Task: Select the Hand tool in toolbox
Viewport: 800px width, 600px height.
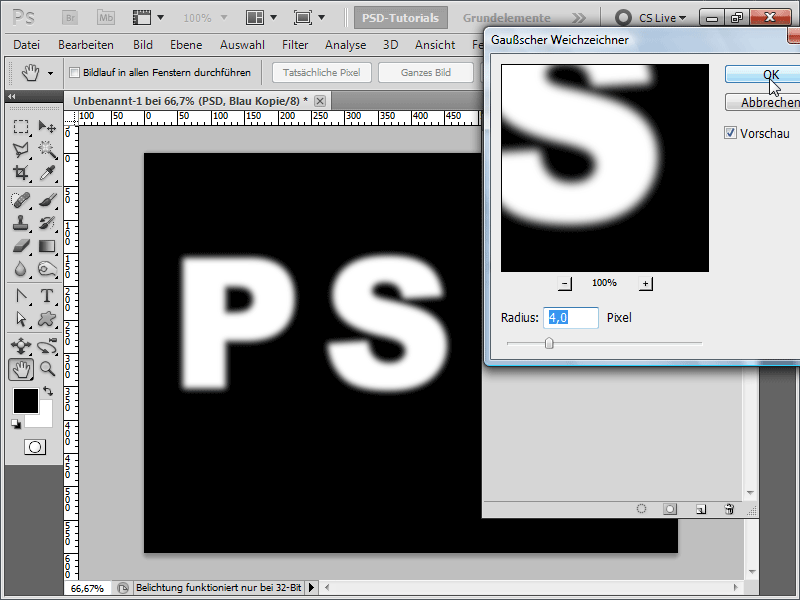Action: pos(21,369)
